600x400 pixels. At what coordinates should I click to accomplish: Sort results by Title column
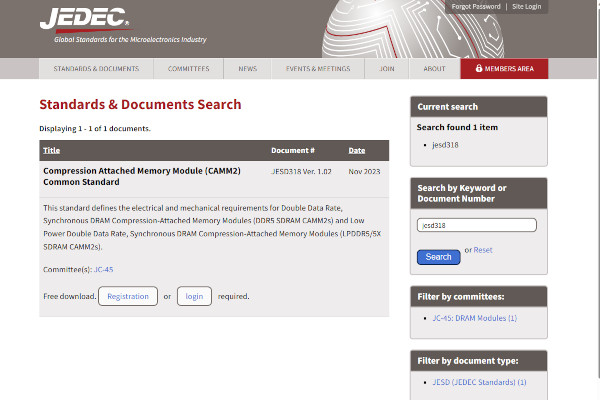[x=52, y=151]
